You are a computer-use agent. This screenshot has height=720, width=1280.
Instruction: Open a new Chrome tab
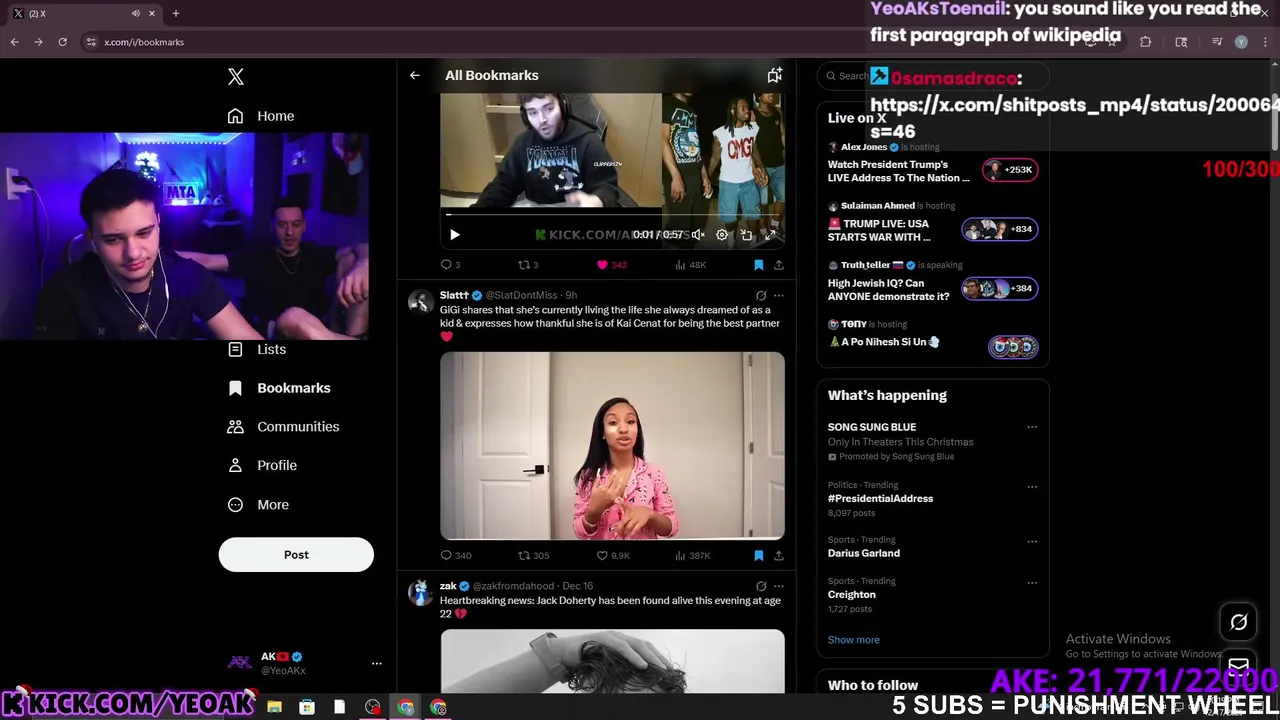point(176,13)
